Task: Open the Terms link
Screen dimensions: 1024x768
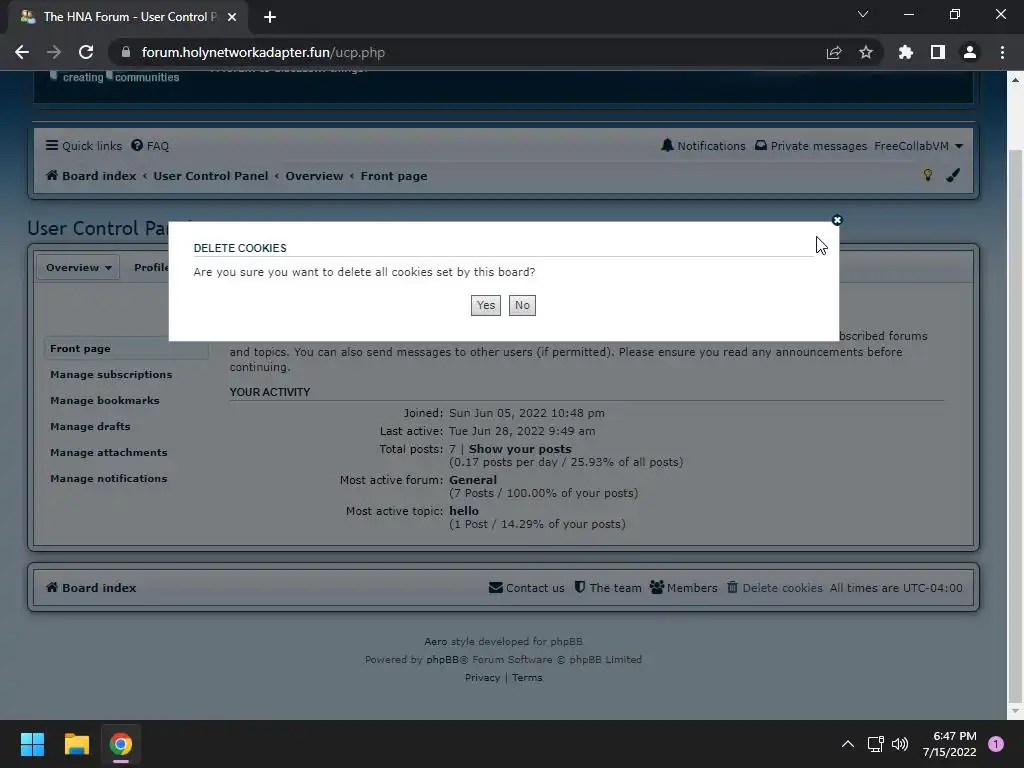Action: coord(527,678)
